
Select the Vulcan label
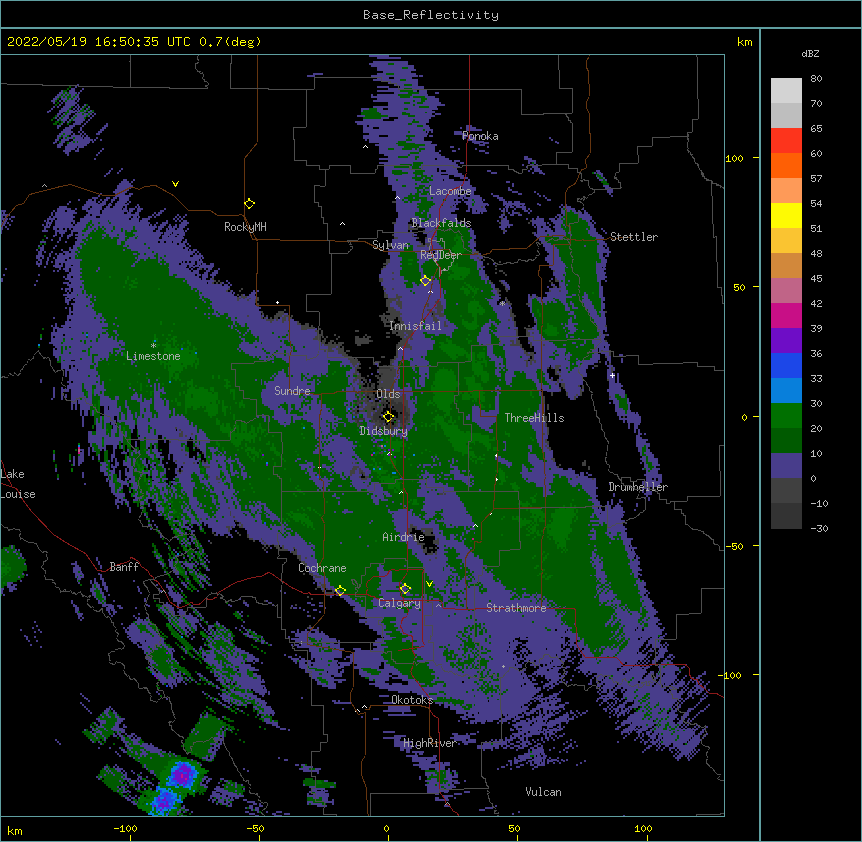coord(543,792)
